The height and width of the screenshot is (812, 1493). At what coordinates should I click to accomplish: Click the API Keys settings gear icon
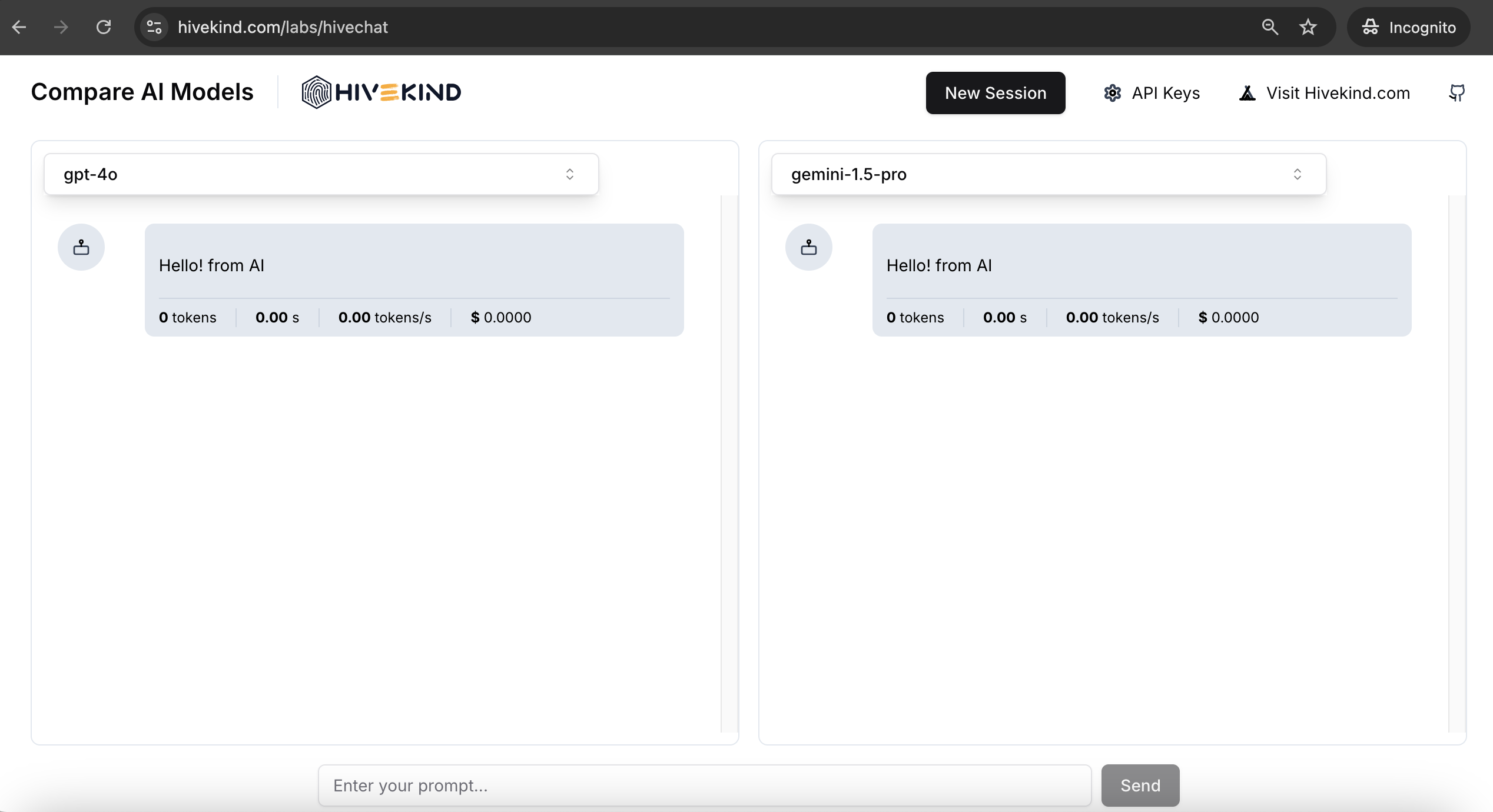(x=1112, y=92)
